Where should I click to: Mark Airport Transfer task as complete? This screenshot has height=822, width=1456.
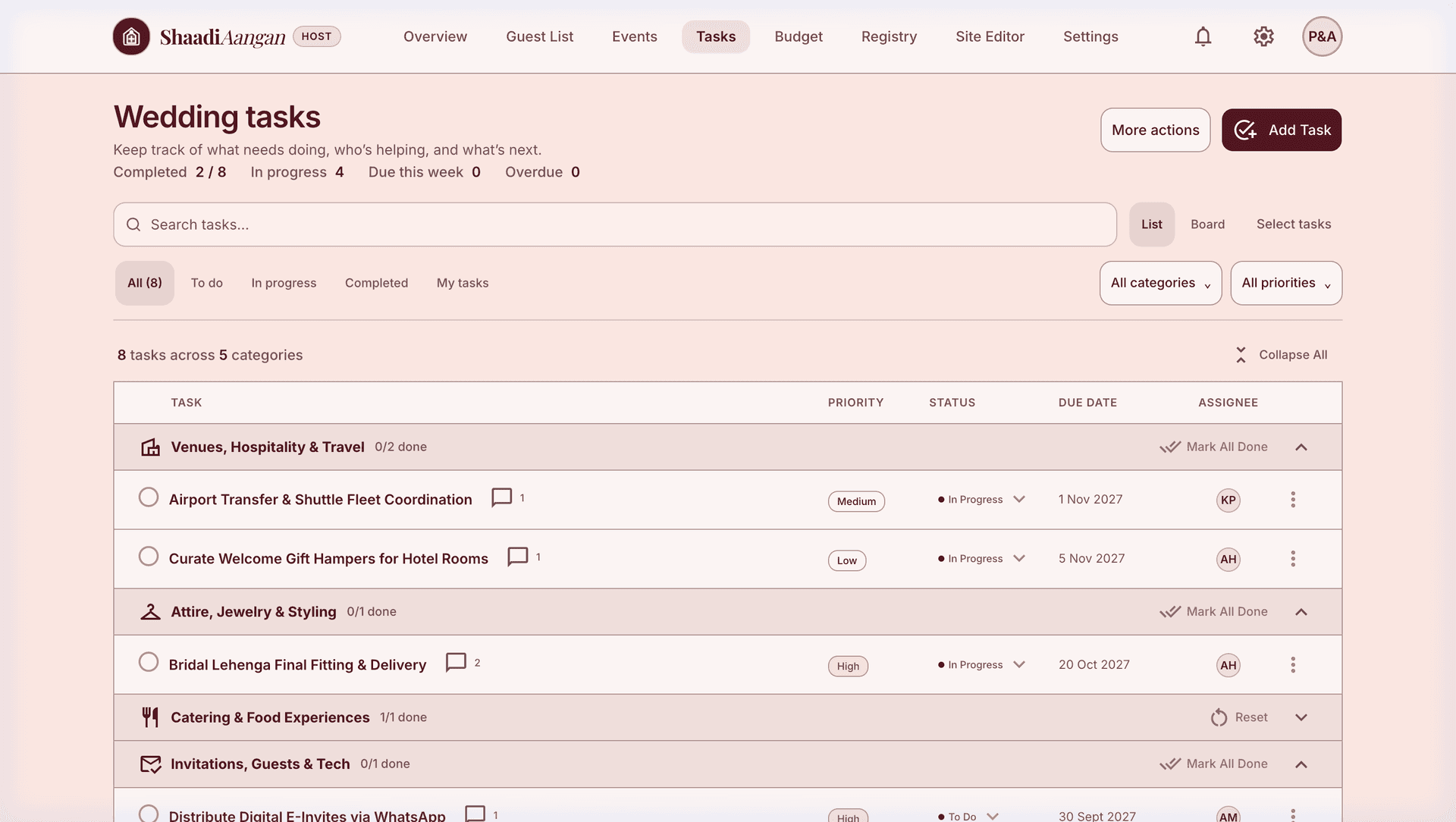[x=149, y=497]
